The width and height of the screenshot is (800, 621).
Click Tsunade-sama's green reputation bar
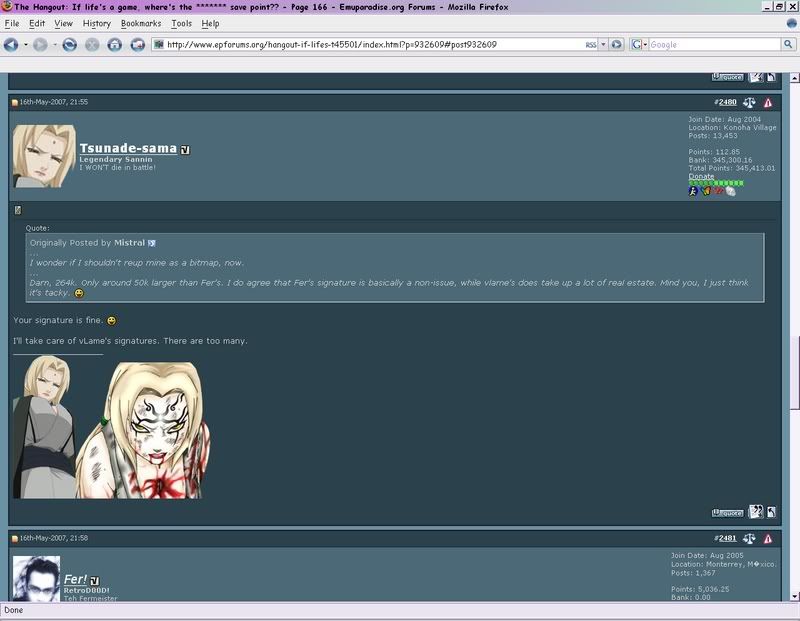coord(716,183)
